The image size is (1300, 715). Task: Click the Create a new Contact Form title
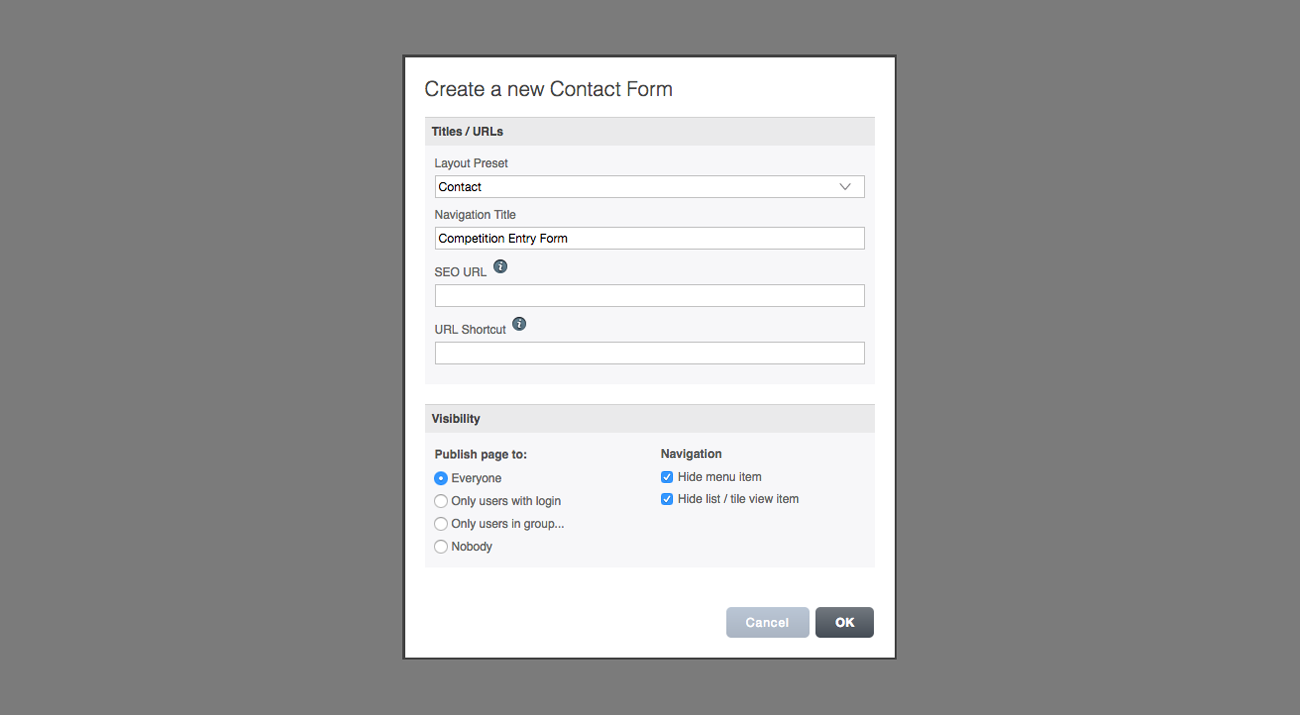pyautogui.click(x=548, y=89)
